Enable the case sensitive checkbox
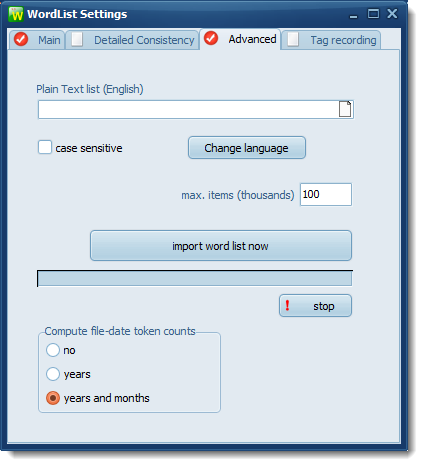The image size is (423, 466). coord(45,147)
